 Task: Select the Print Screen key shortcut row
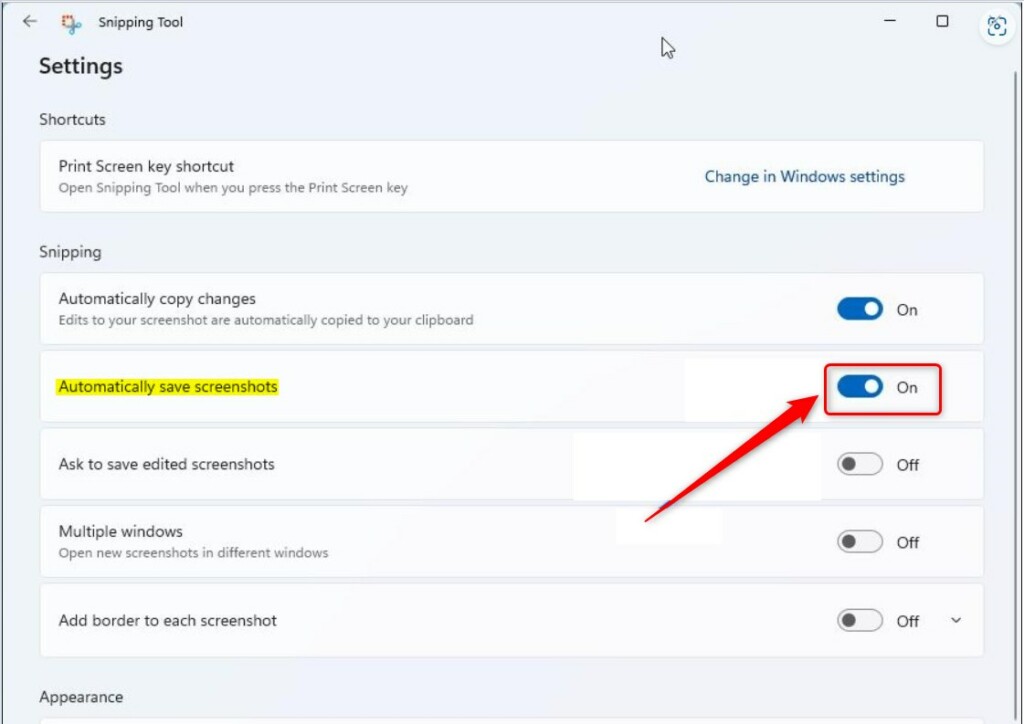400,176
